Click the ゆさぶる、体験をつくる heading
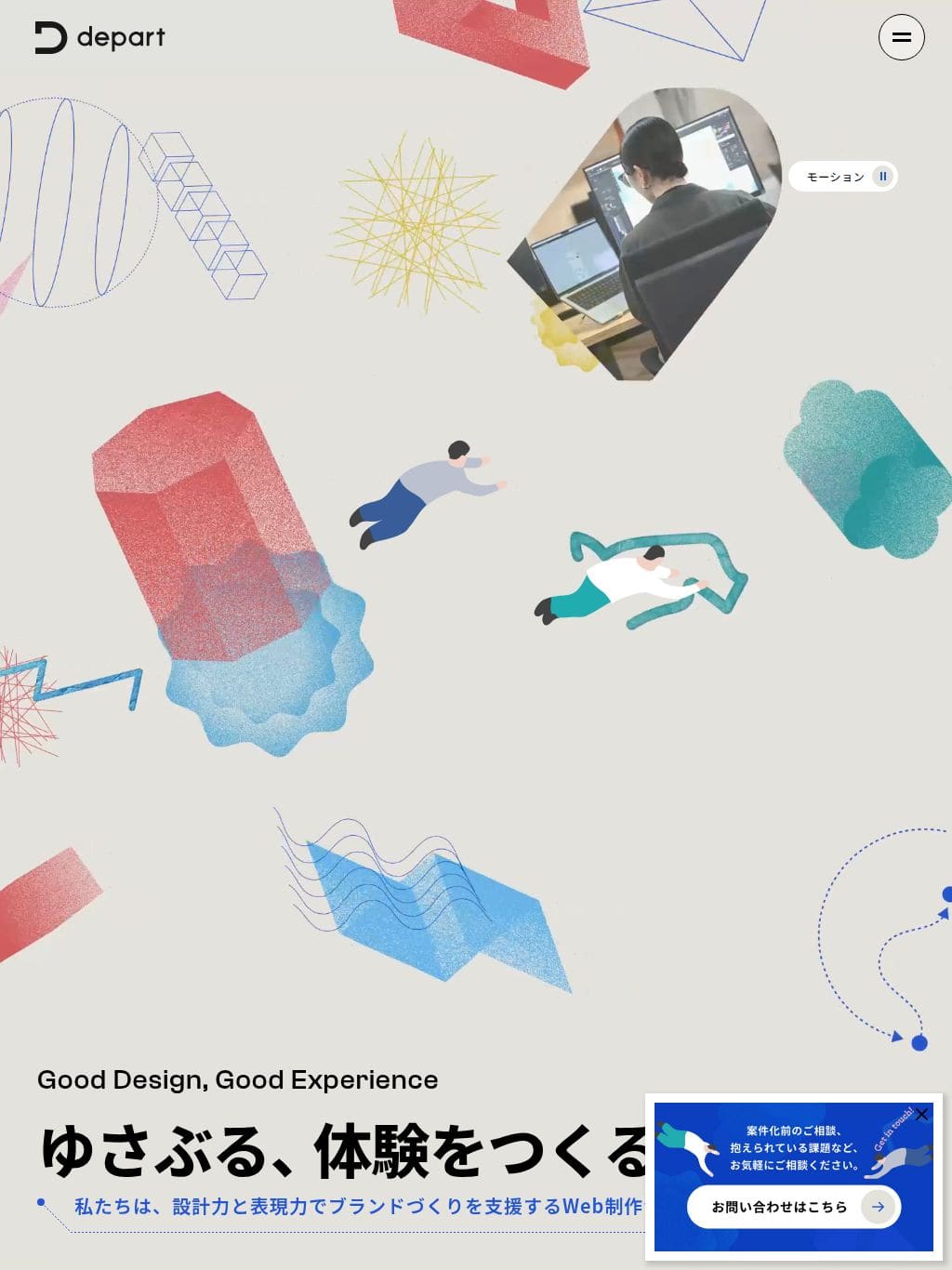Image resolution: width=952 pixels, height=1270 pixels. point(344,1150)
